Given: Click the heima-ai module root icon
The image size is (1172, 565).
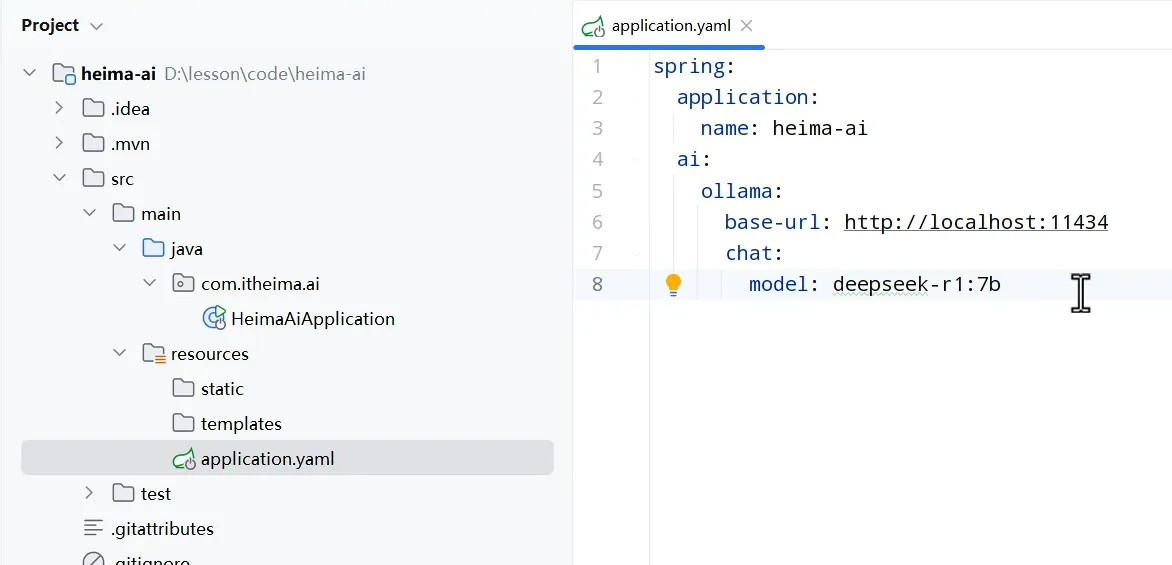Looking at the screenshot, I should coord(64,74).
